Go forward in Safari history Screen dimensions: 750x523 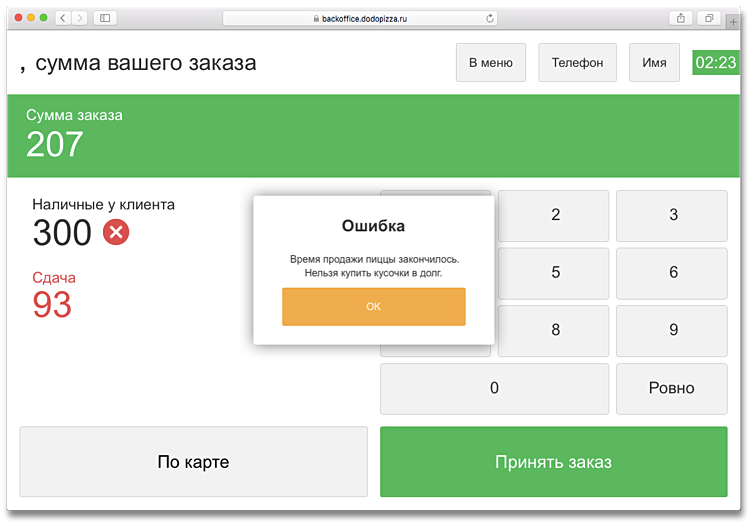[x=79, y=18]
